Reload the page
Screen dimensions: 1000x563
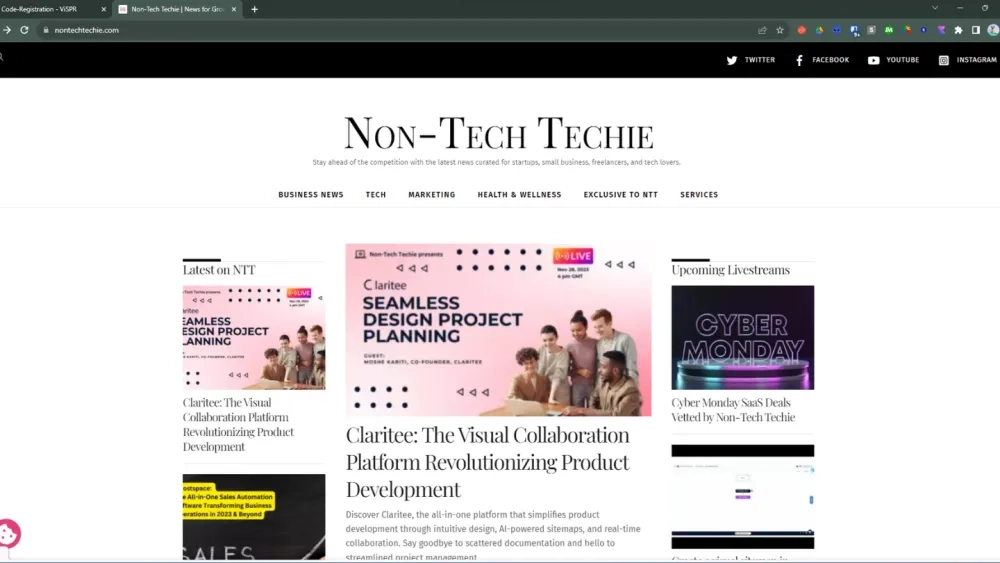click(24, 30)
